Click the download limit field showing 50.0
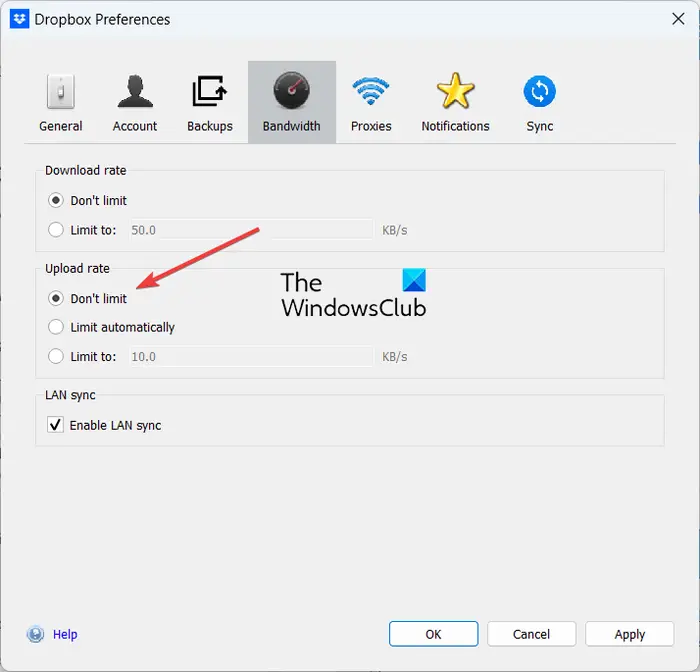 (251, 230)
